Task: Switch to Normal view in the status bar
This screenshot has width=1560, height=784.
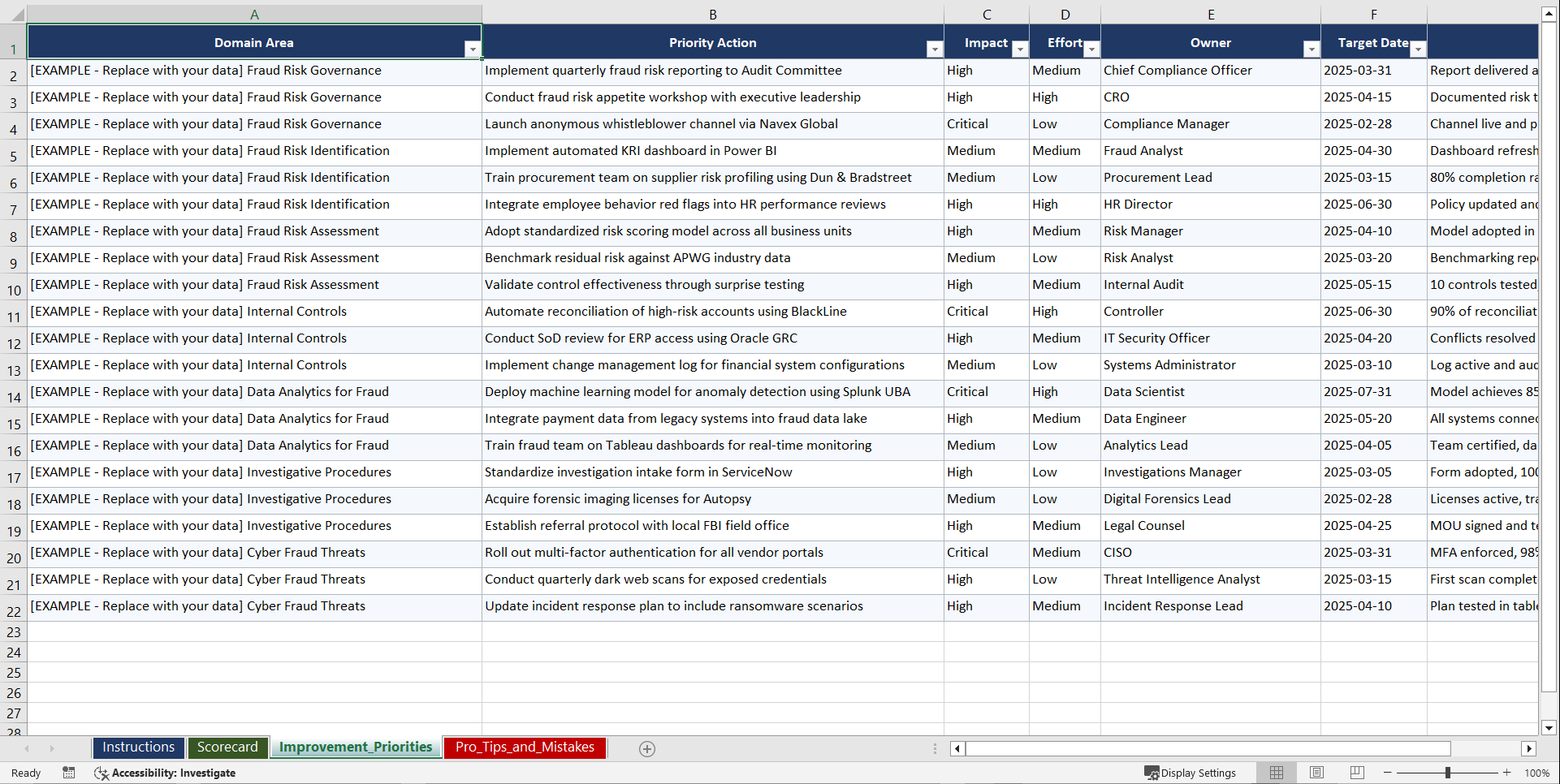Action: [1276, 773]
